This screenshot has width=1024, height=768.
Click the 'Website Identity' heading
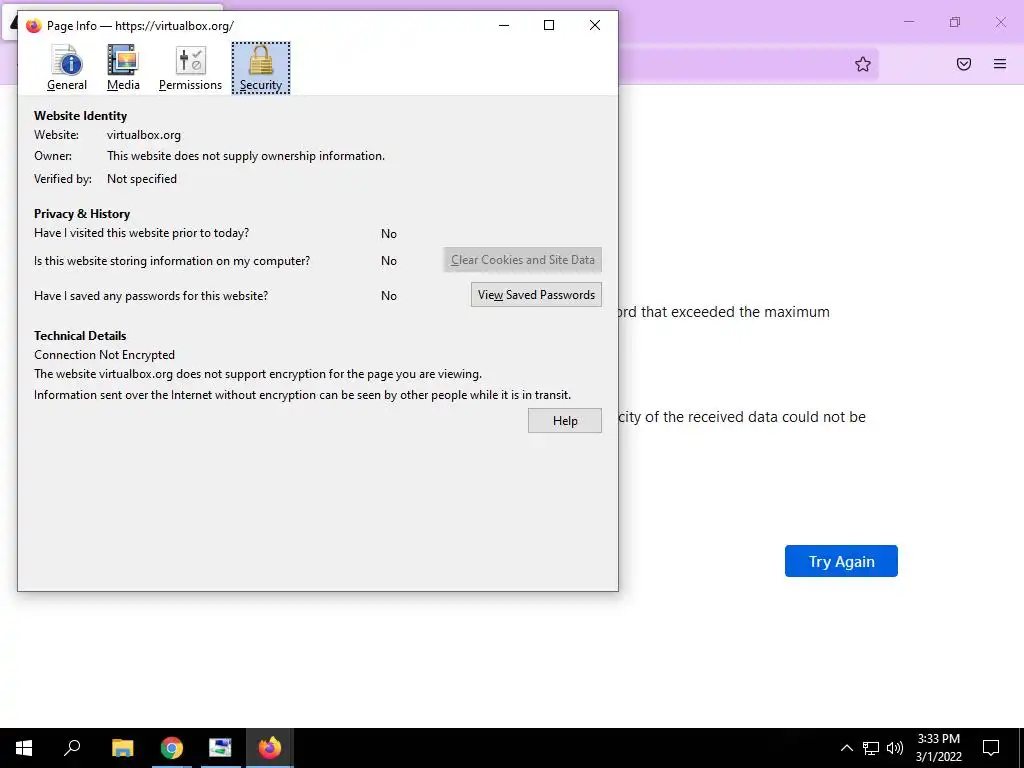[x=80, y=116]
